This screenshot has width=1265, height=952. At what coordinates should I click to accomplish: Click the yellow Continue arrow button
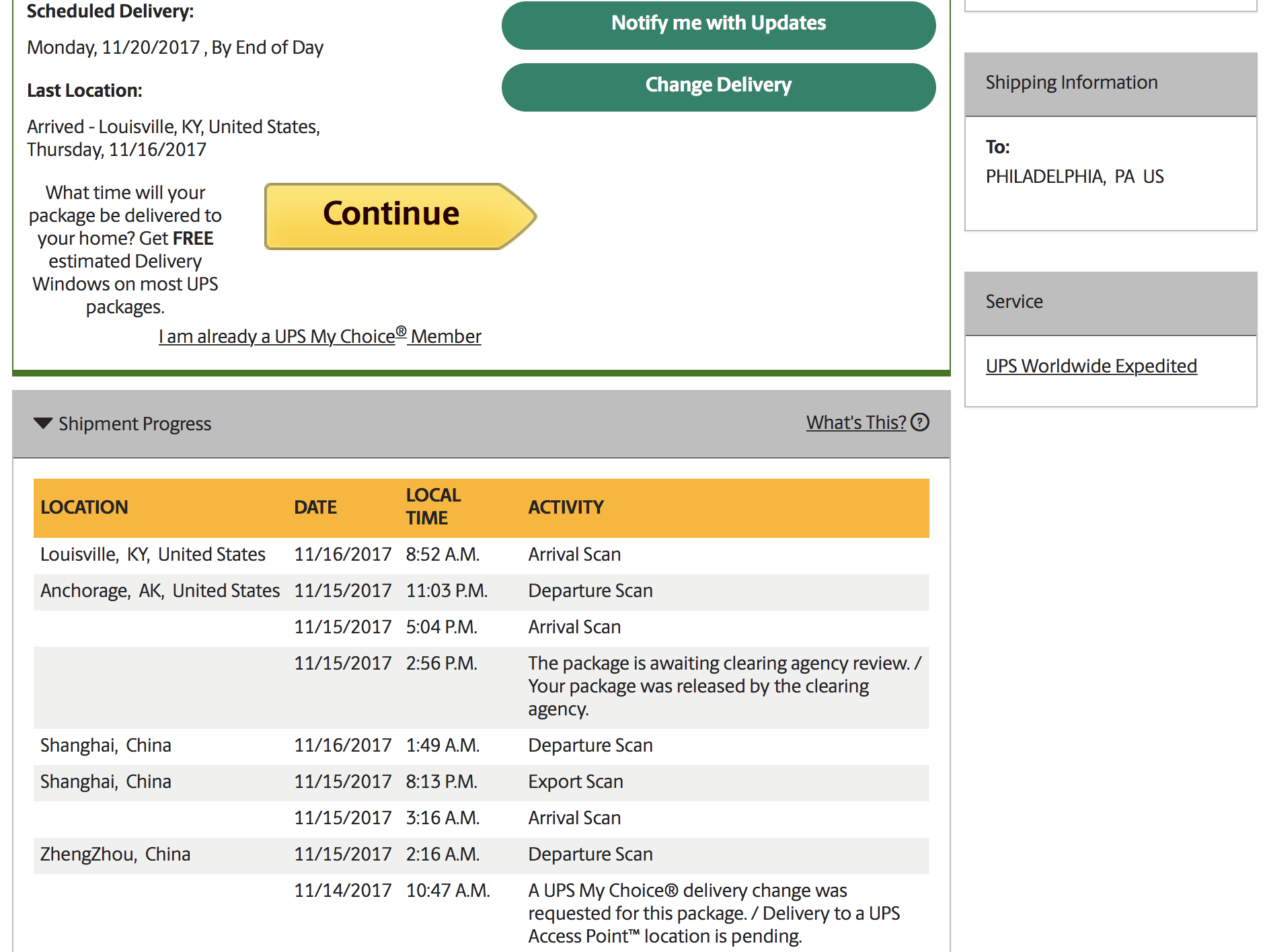click(x=400, y=216)
